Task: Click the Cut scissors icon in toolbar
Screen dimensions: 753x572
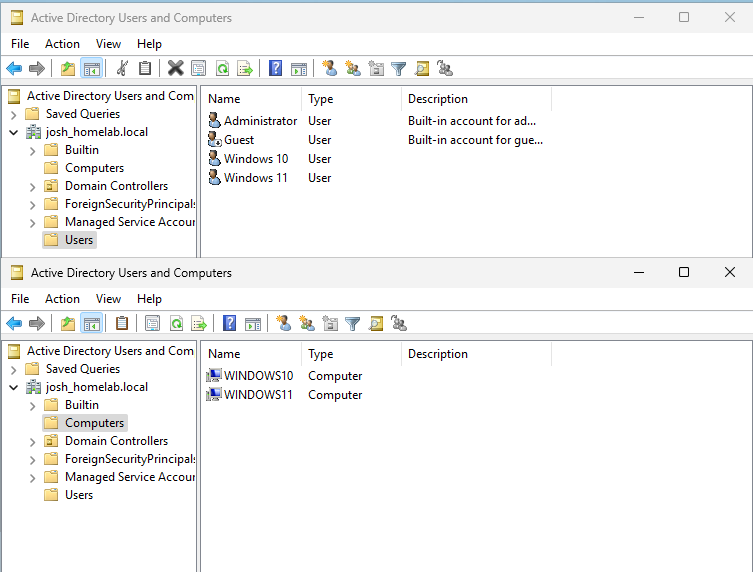Action: pyautogui.click(x=122, y=69)
